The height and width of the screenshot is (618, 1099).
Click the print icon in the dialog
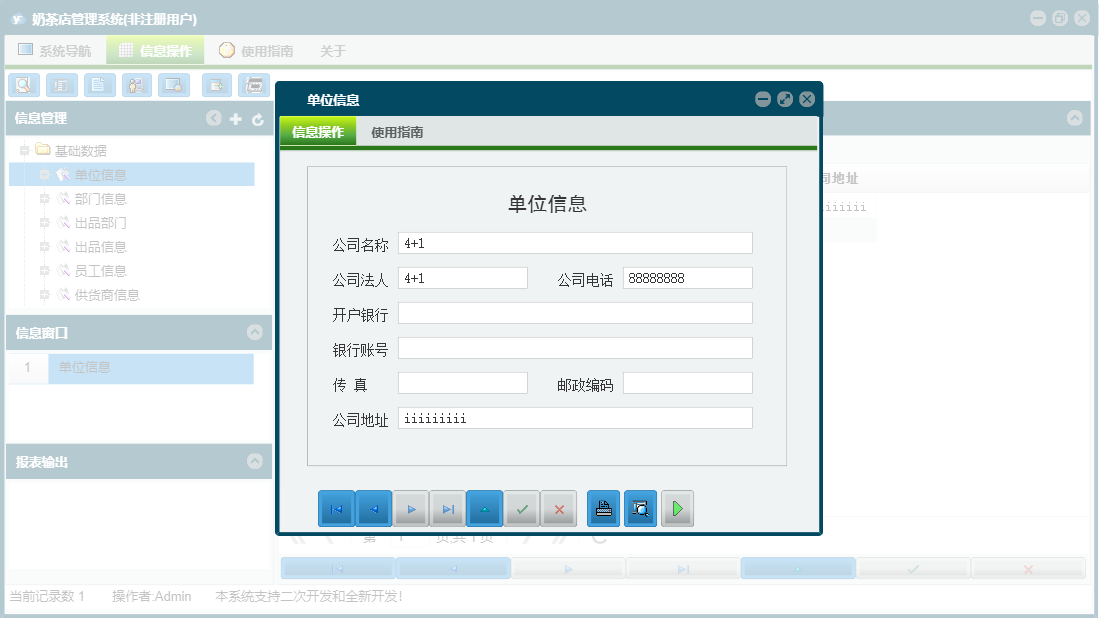pyautogui.click(x=603, y=508)
